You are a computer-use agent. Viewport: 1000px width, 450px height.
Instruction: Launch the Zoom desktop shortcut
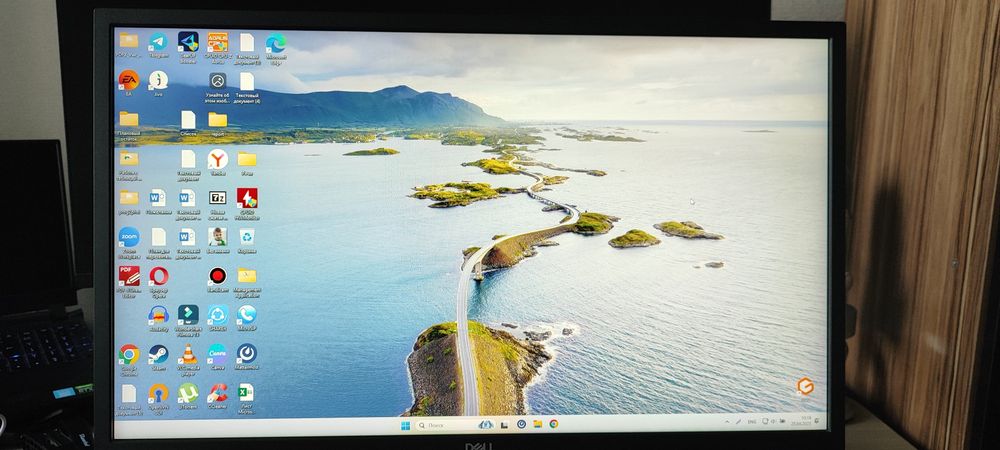coord(129,237)
